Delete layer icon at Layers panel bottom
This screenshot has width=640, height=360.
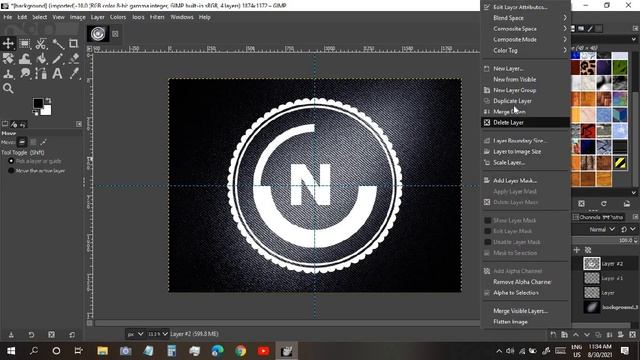(632, 335)
